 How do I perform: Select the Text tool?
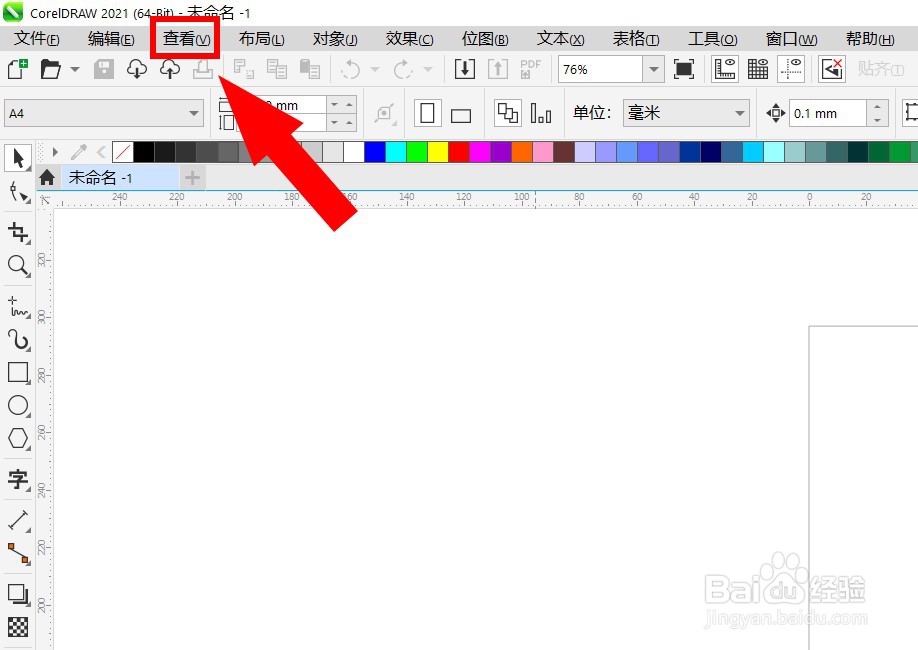coord(18,479)
